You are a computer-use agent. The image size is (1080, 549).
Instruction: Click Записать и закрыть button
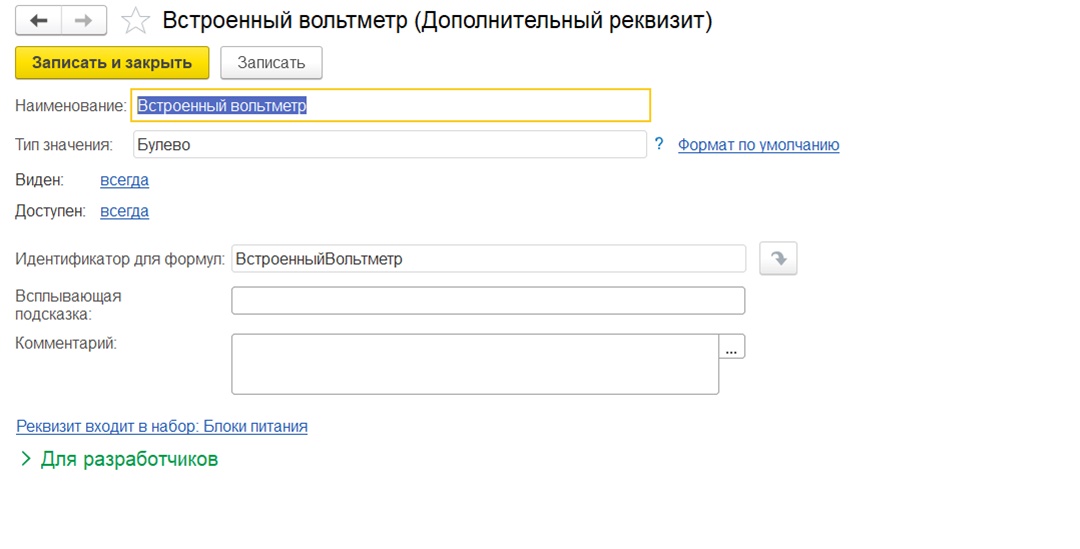[112, 63]
